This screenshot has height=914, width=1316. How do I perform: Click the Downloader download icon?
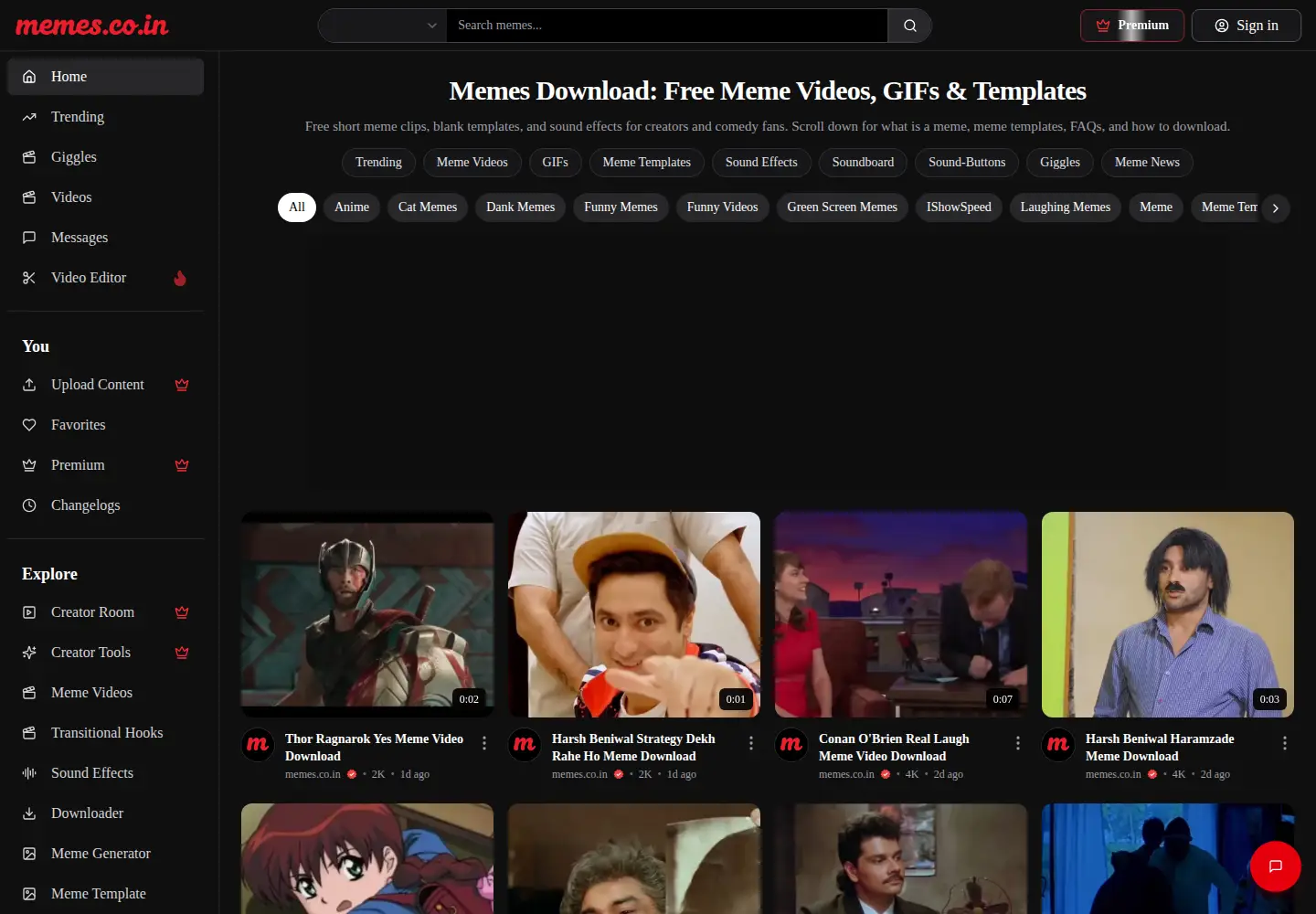(x=29, y=813)
